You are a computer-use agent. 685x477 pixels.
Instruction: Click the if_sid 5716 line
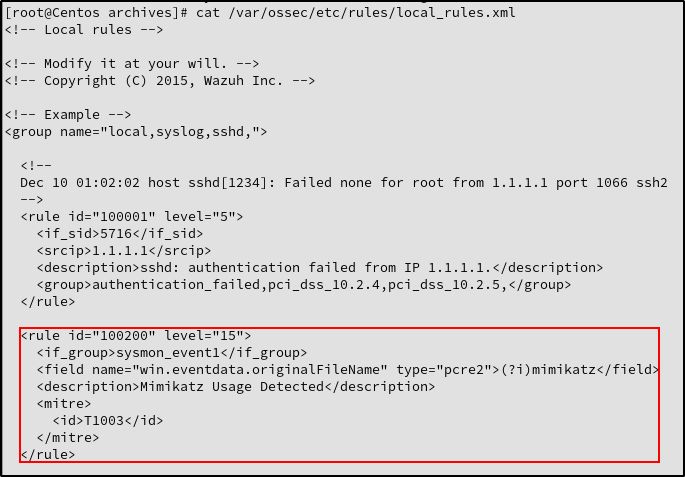(x=120, y=234)
